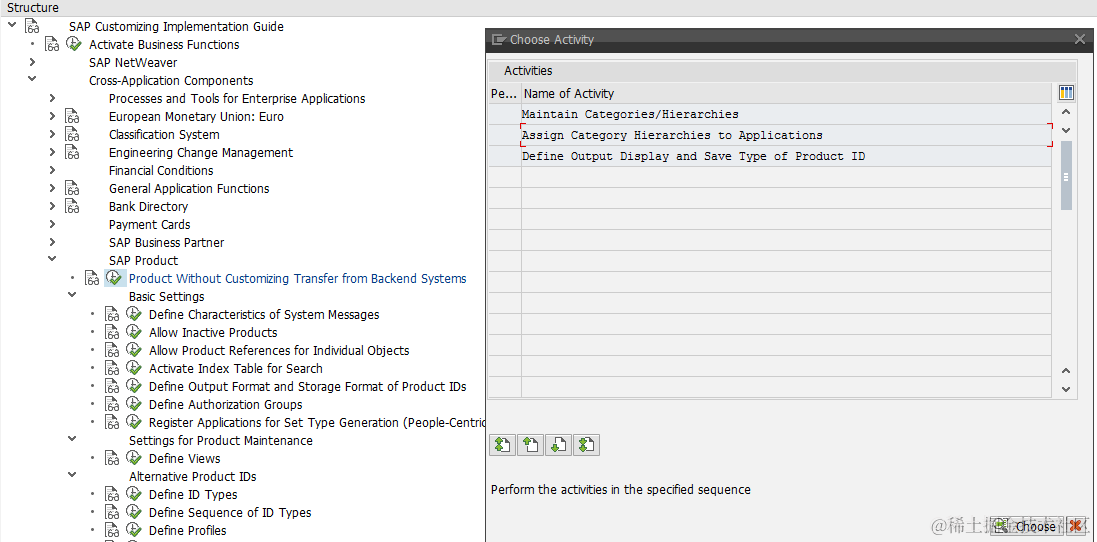This screenshot has width=1097, height=542.
Task: Select the Activate Index Table for Search label
Action: click(x=236, y=369)
